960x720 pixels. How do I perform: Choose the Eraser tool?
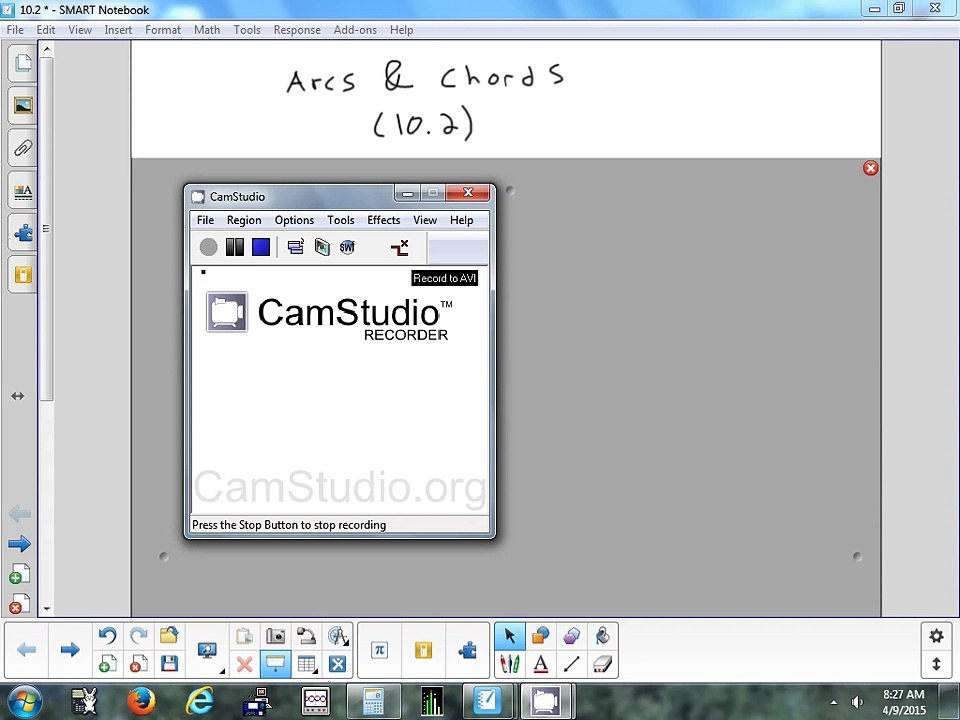[x=602, y=664]
